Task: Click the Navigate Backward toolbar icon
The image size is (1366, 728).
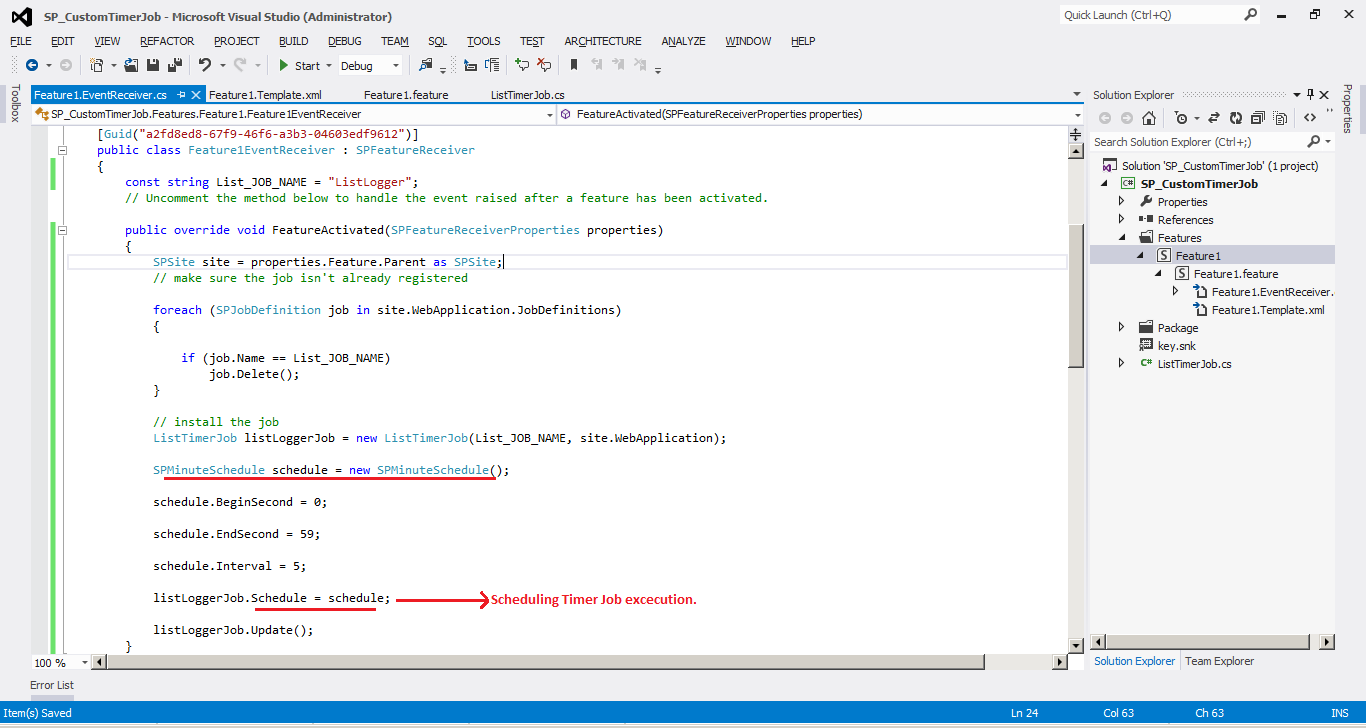Action: tap(32, 65)
